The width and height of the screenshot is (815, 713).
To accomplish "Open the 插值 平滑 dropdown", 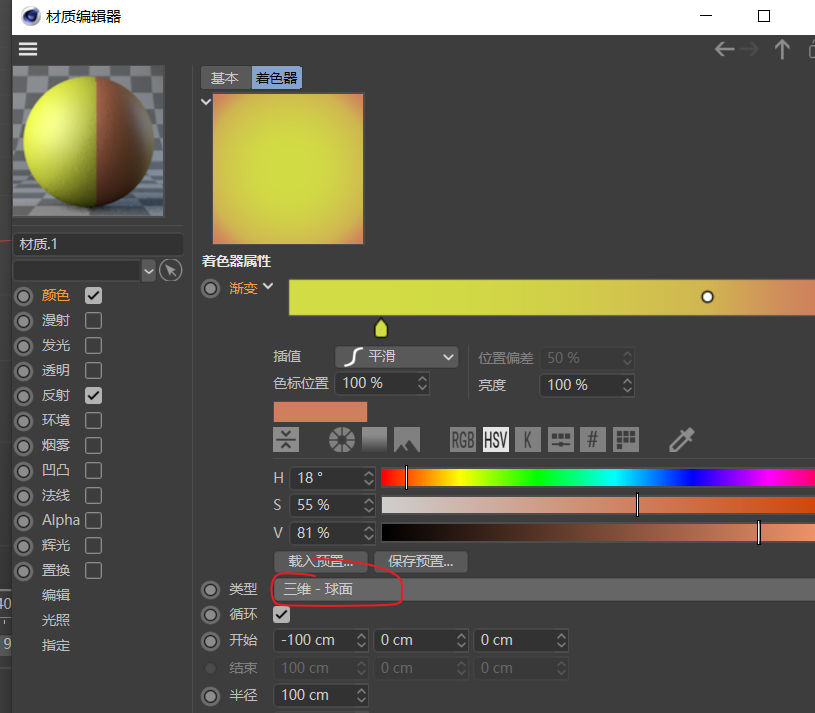I will tap(396, 357).
